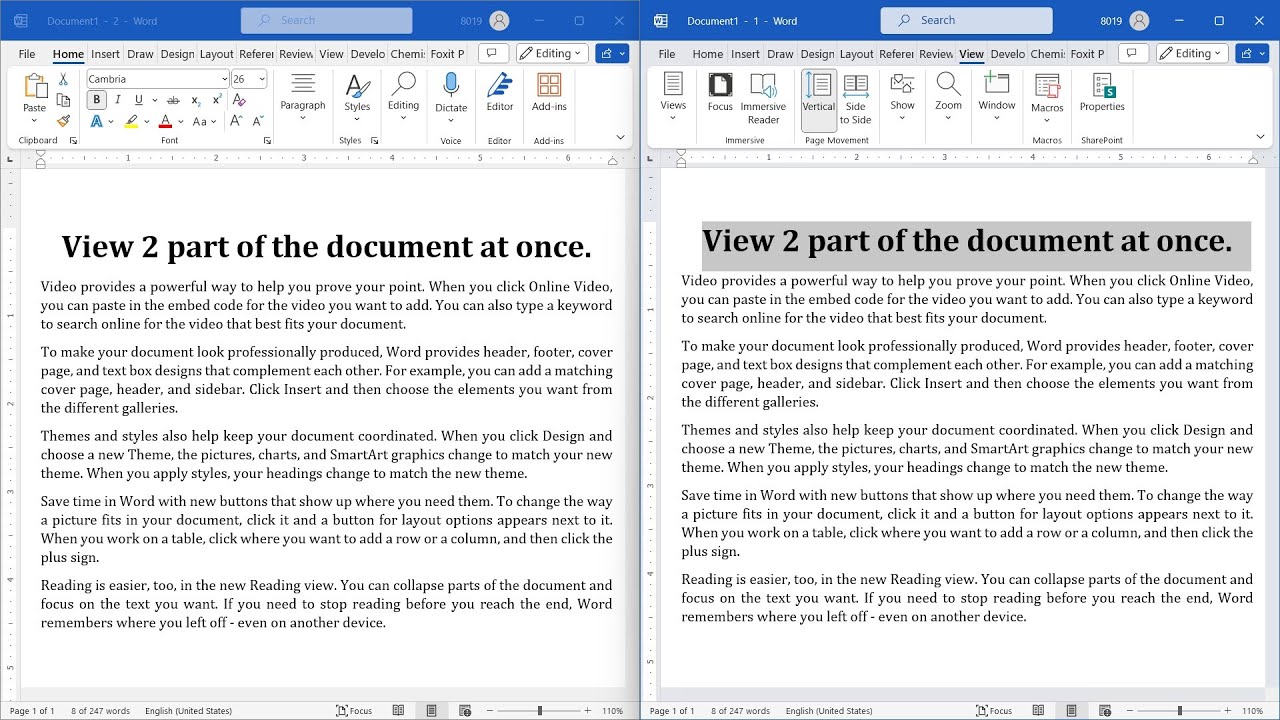Select the Dictate voice tool
Viewport: 1280px width, 720px height.
pos(451,97)
